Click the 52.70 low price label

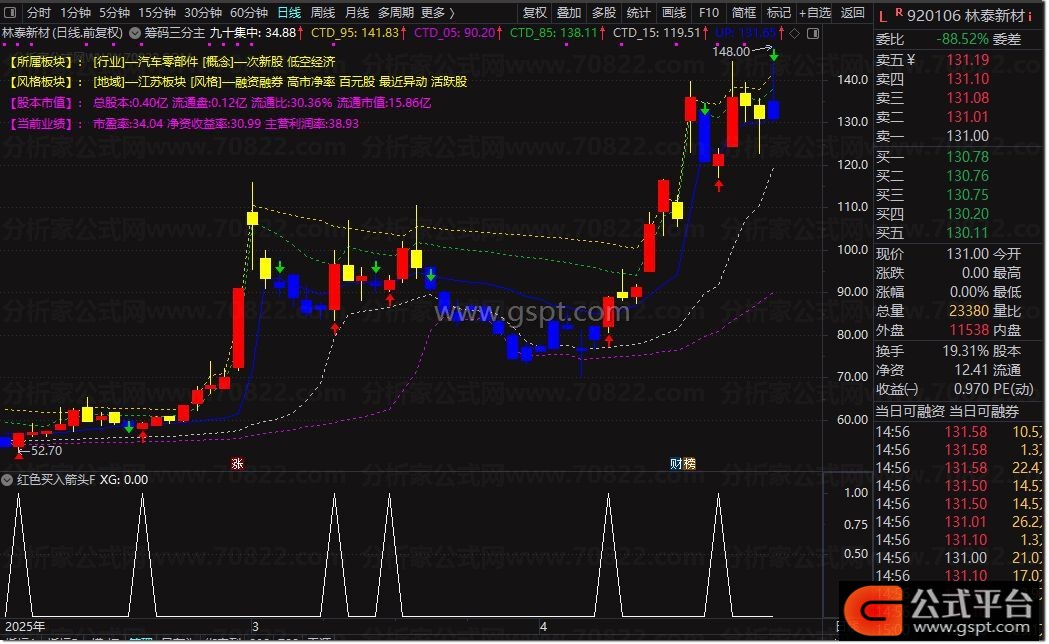click(x=46, y=451)
